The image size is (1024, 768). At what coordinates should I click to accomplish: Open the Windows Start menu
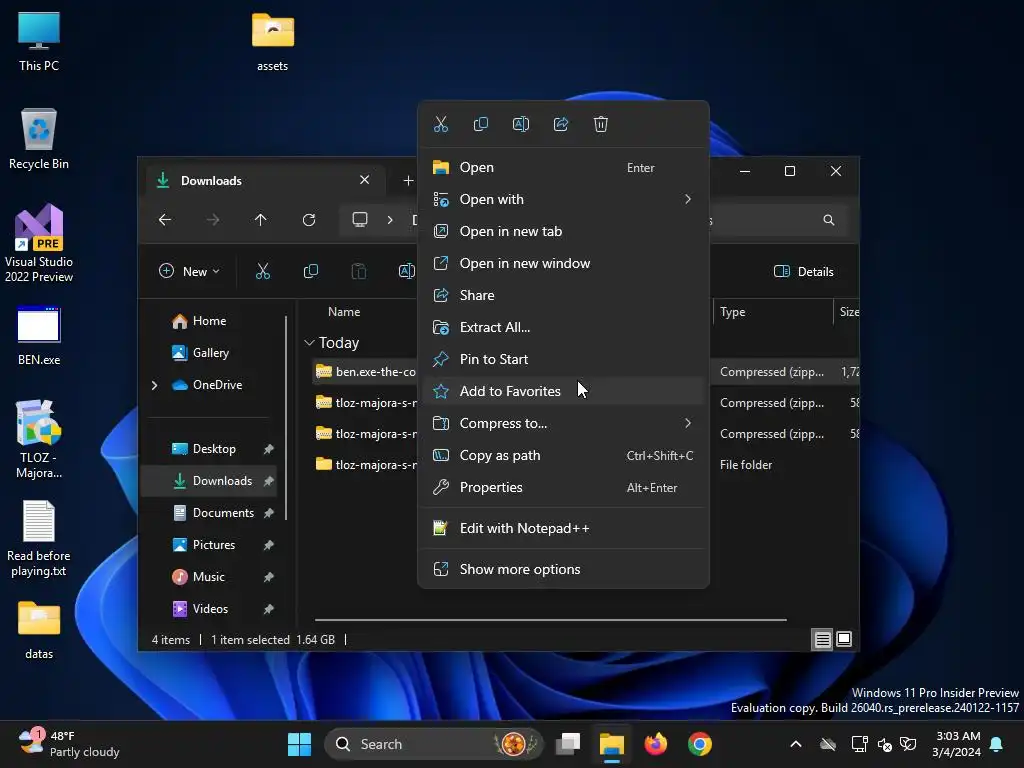[x=300, y=744]
